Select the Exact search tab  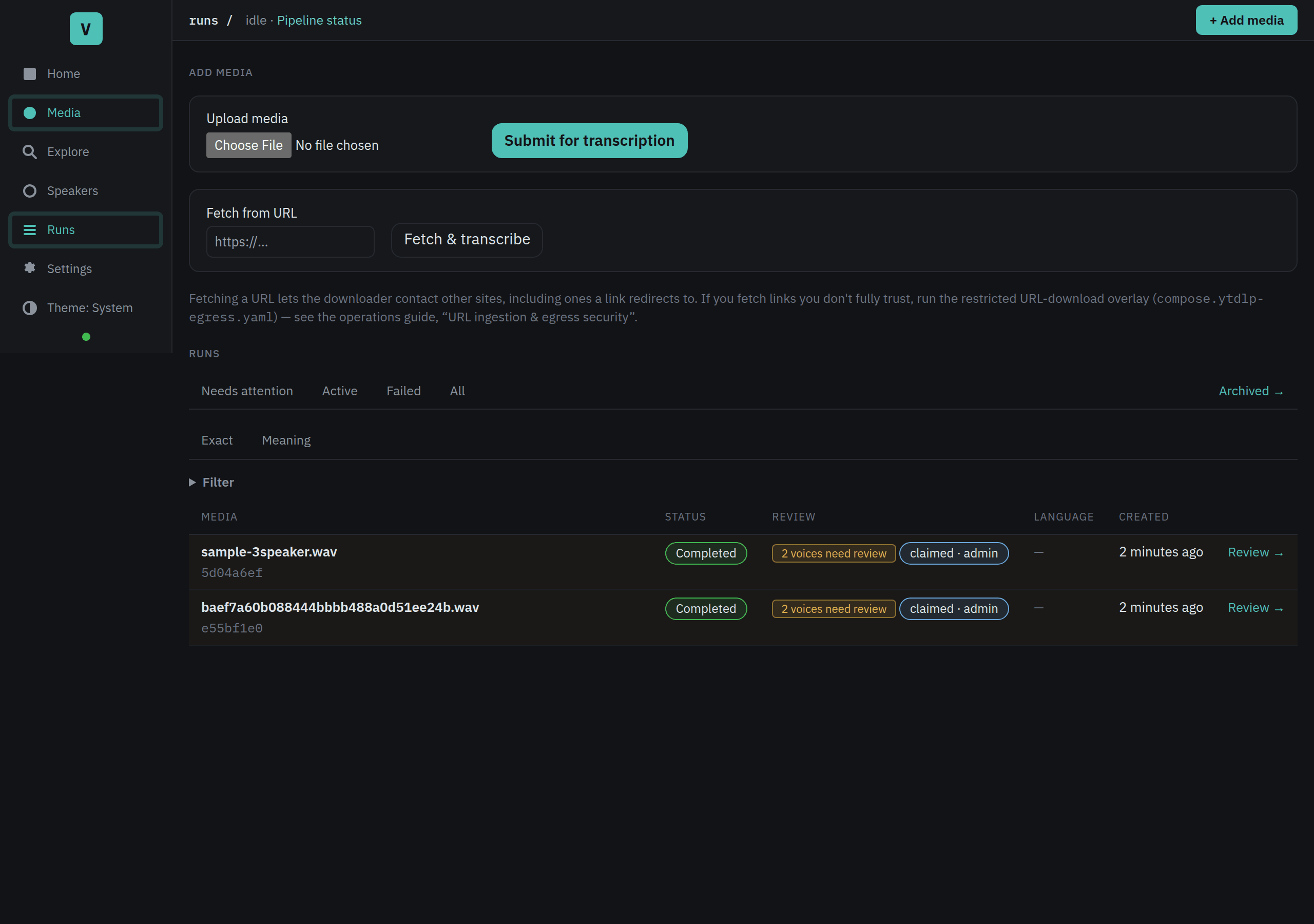coord(217,440)
